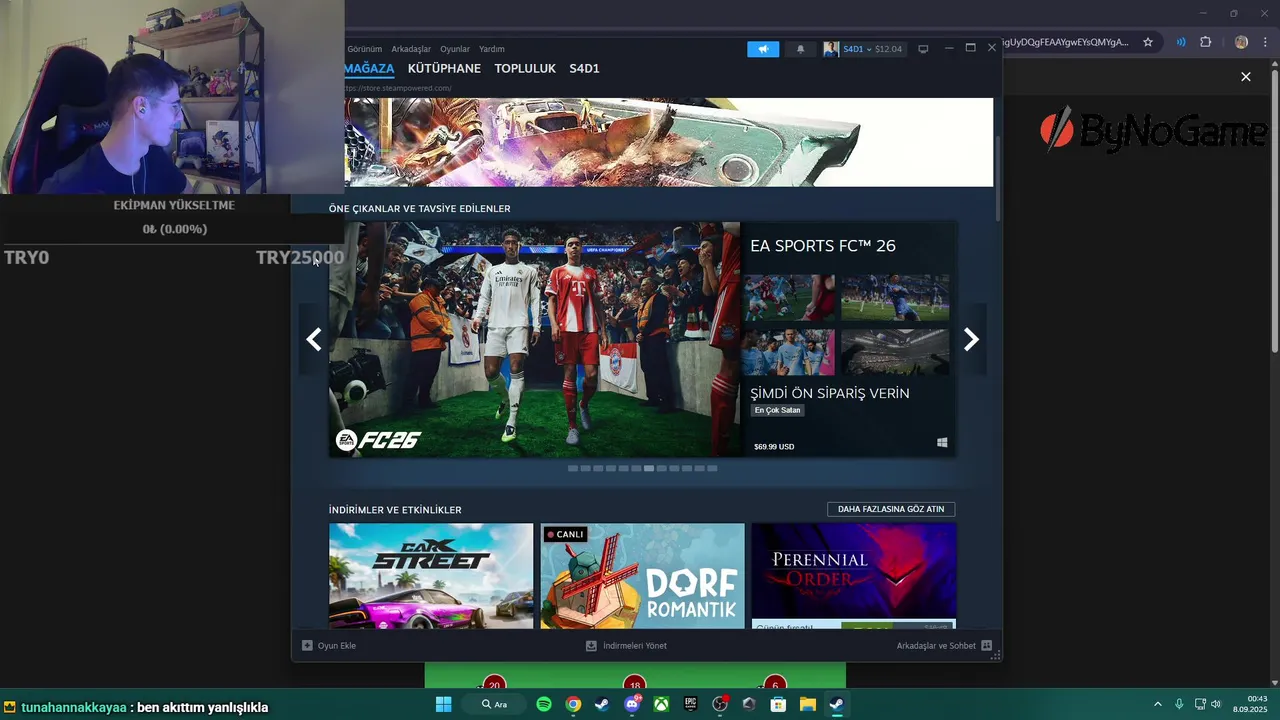Open Epic Games Launcher from the taskbar
1280x720 pixels.
point(690,704)
